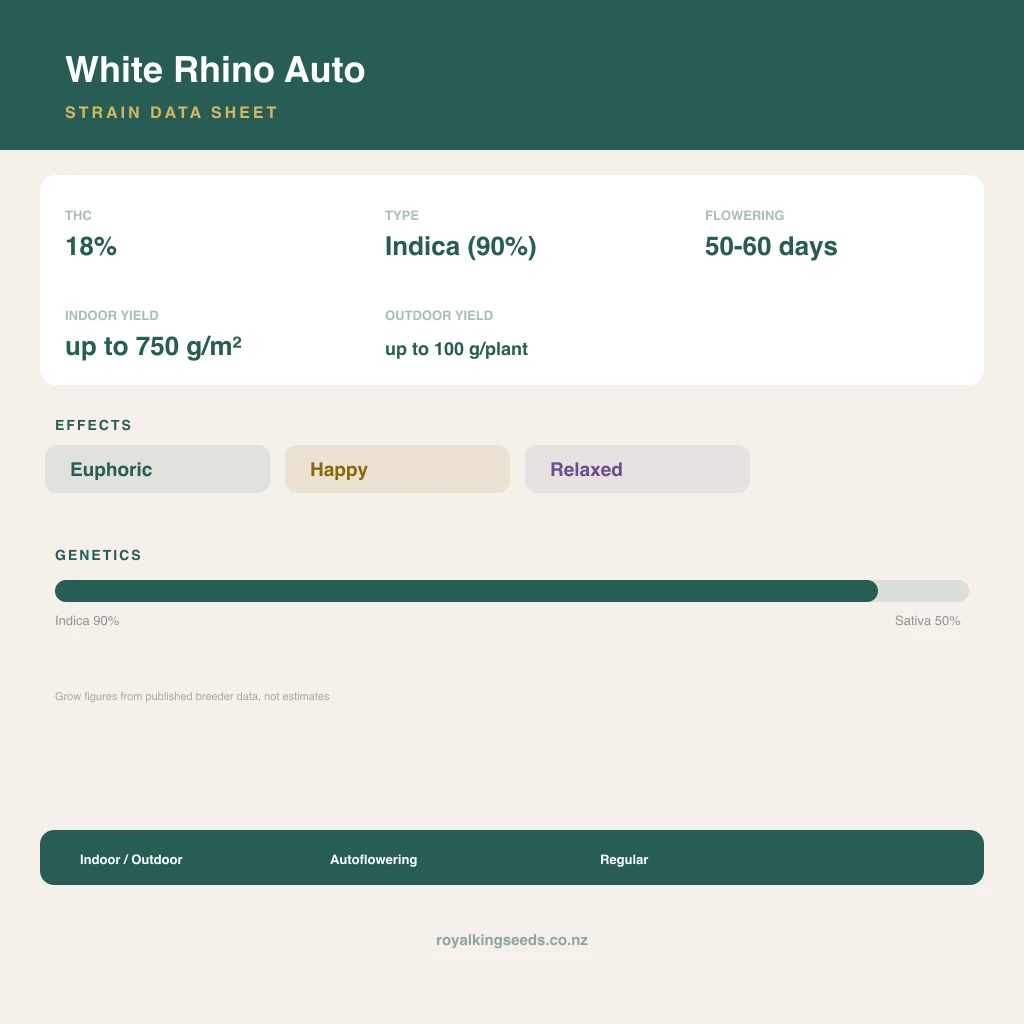This screenshot has width=1024, height=1024.
Task: Choose the Relaxed effect chip
Action: click(637, 469)
